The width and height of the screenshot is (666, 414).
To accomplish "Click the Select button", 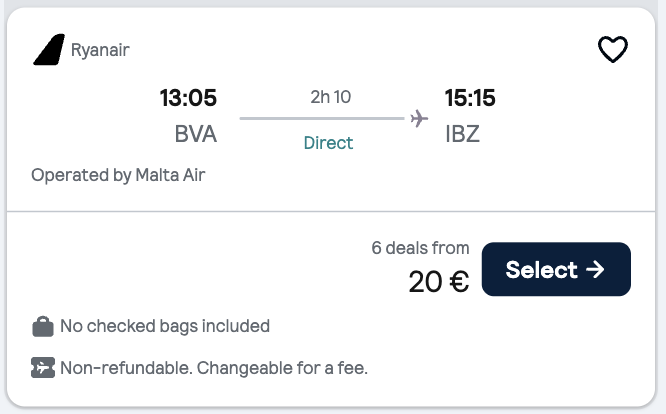I will click(x=556, y=269).
